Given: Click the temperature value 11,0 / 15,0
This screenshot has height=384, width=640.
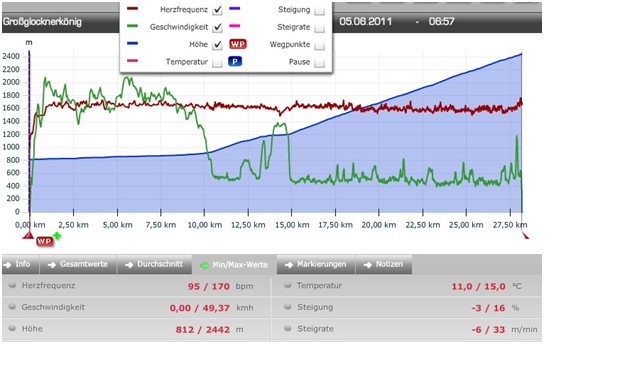Looking at the screenshot, I should click(x=478, y=286).
